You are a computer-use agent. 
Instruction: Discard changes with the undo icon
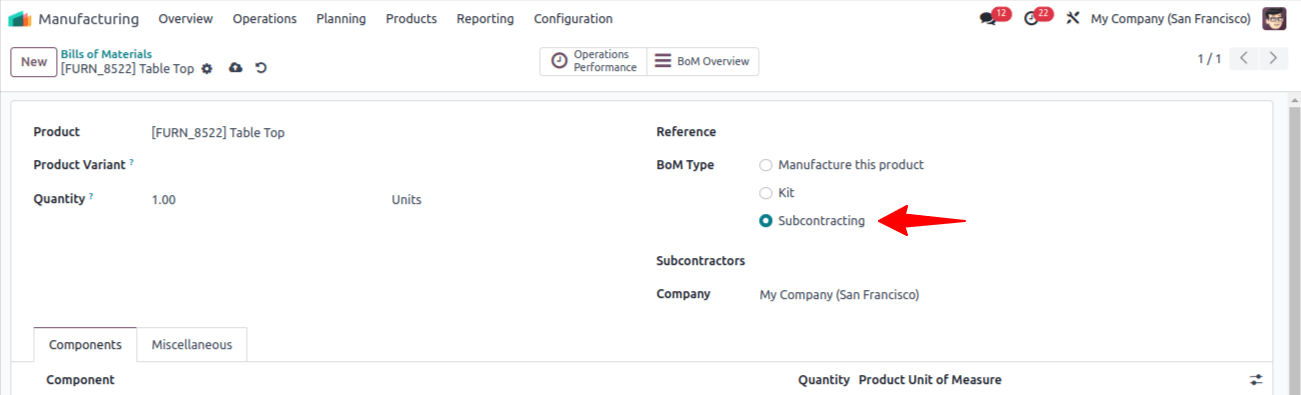(x=261, y=68)
